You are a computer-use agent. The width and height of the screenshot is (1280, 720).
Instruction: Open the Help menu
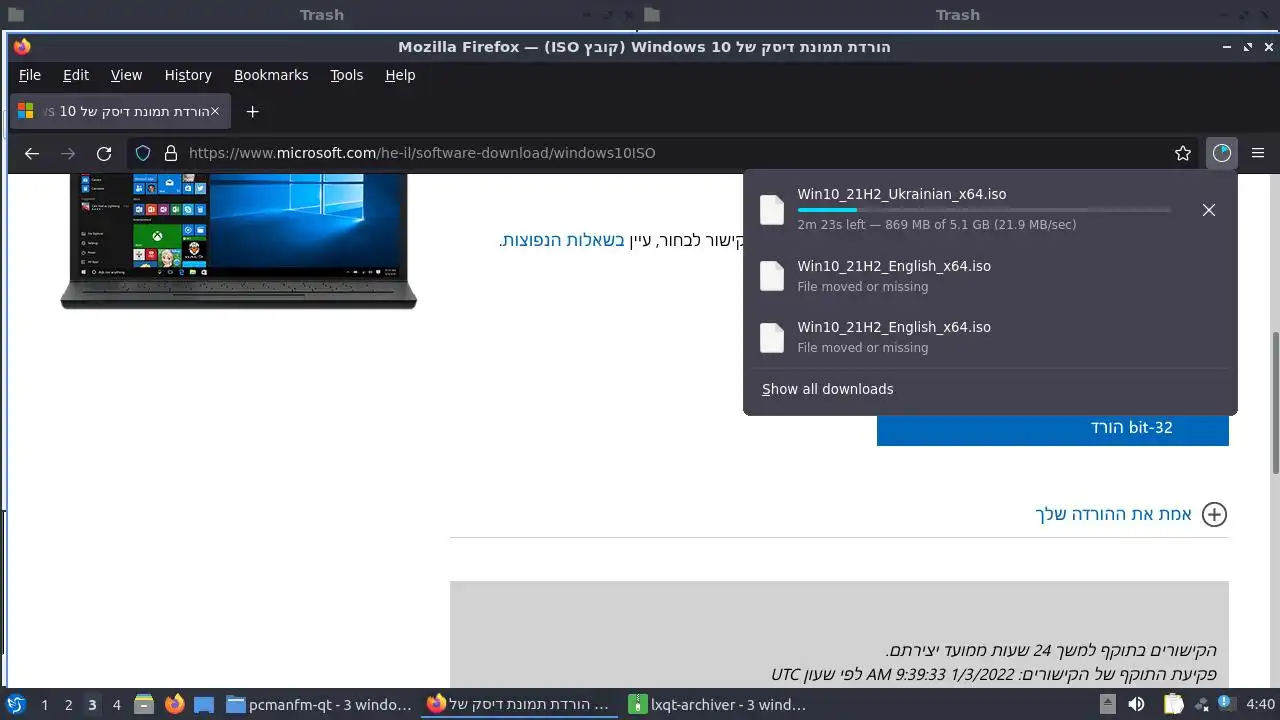click(400, 75)
